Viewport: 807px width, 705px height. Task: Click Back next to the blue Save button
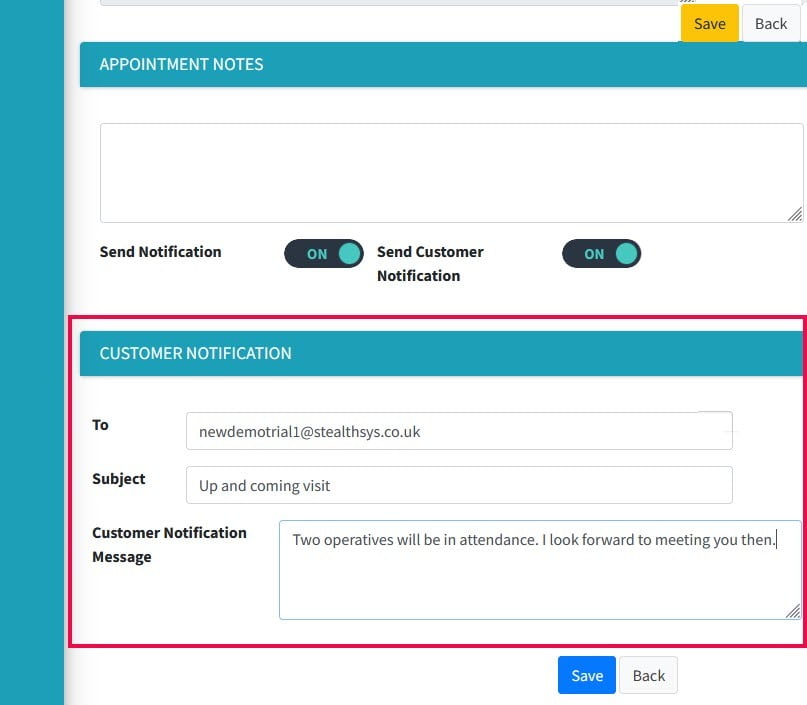[x=648, y=676]
